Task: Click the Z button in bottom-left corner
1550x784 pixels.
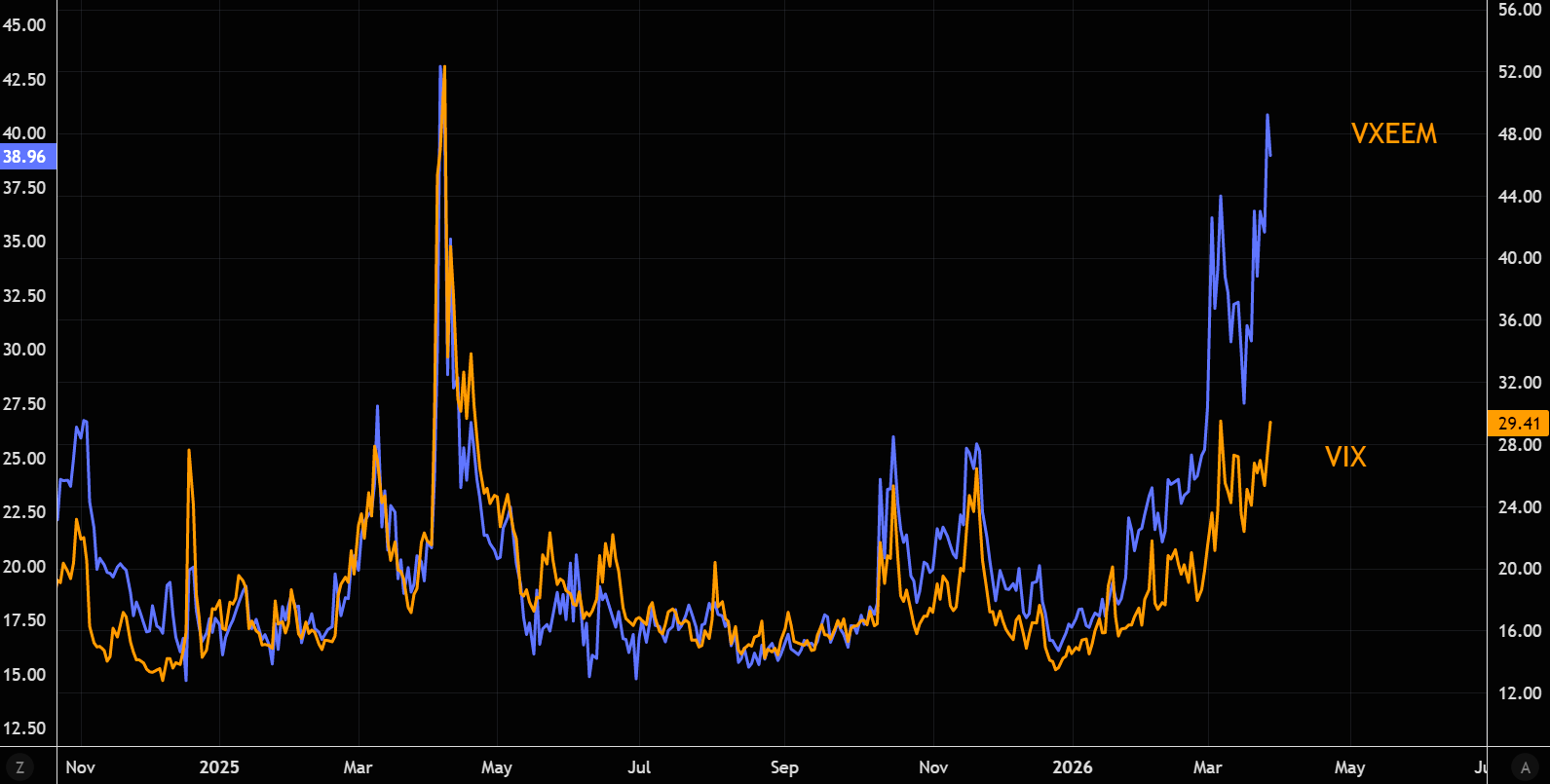Action: point(19,767)
